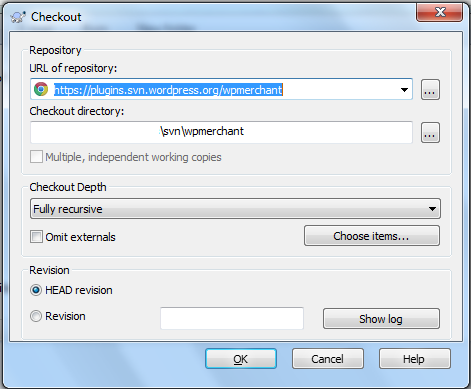Confirm checkout with OK button

click(241, 359)
